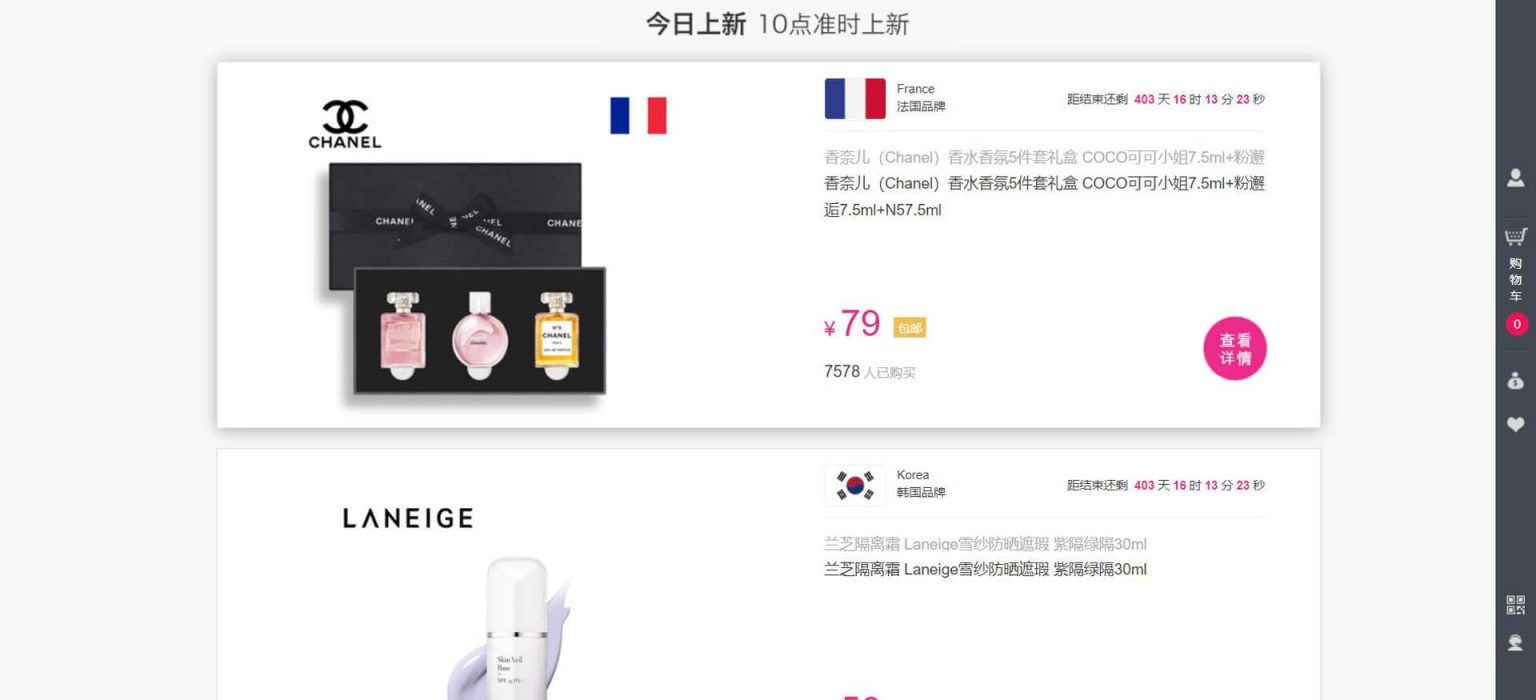Click the pink 查看详情 button
This screenshot has width=1536, height=700.
[x=1235, y=349]
